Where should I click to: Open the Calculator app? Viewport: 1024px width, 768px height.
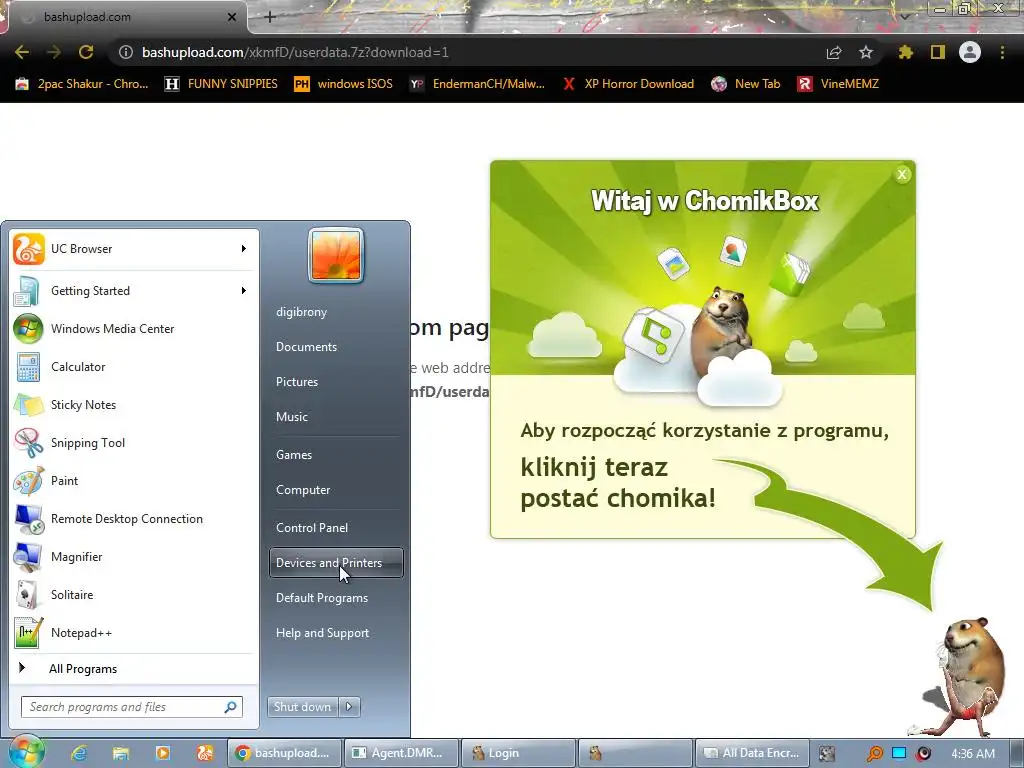click(x=134, y=366)
